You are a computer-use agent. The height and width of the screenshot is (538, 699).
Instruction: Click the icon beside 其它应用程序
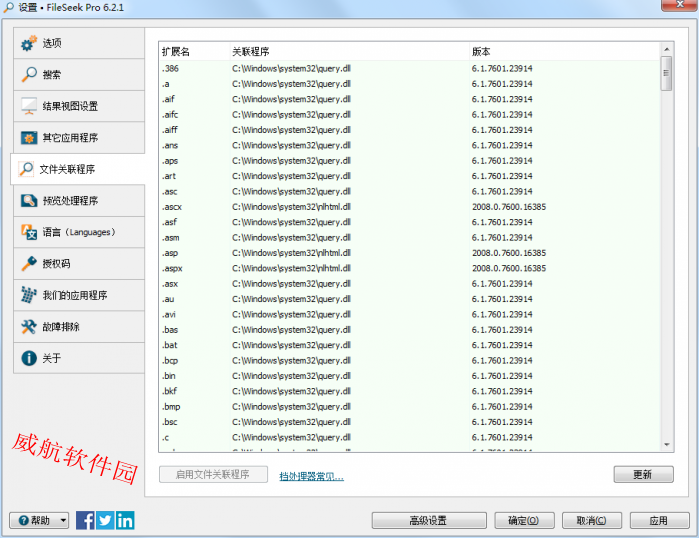[x=29, y=138]
